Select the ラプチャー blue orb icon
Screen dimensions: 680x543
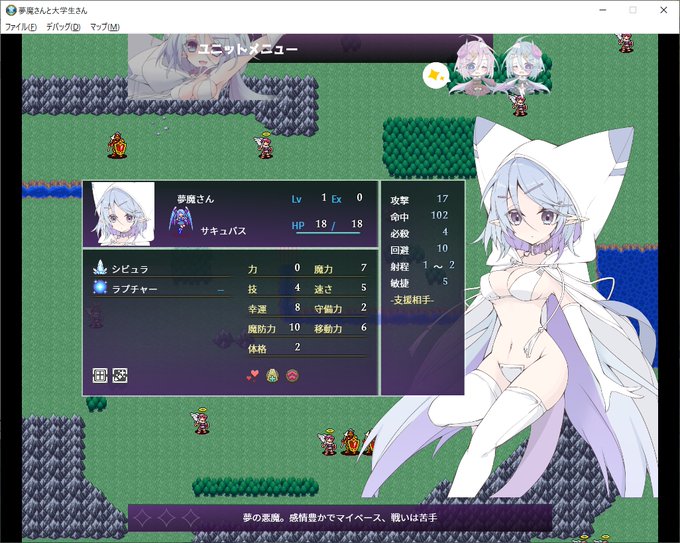100,287
